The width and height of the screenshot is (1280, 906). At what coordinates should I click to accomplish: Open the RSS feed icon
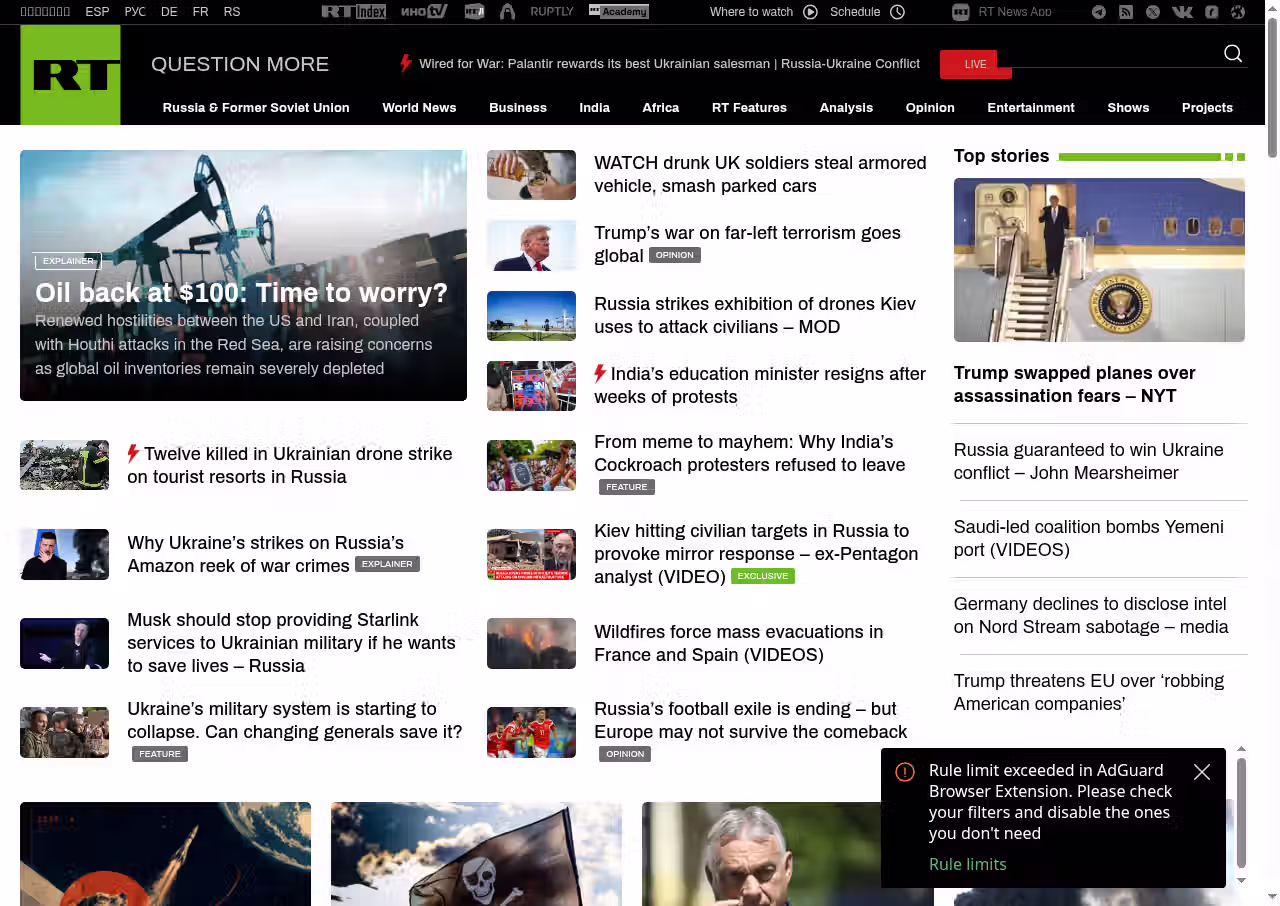tap(1126, 12)
